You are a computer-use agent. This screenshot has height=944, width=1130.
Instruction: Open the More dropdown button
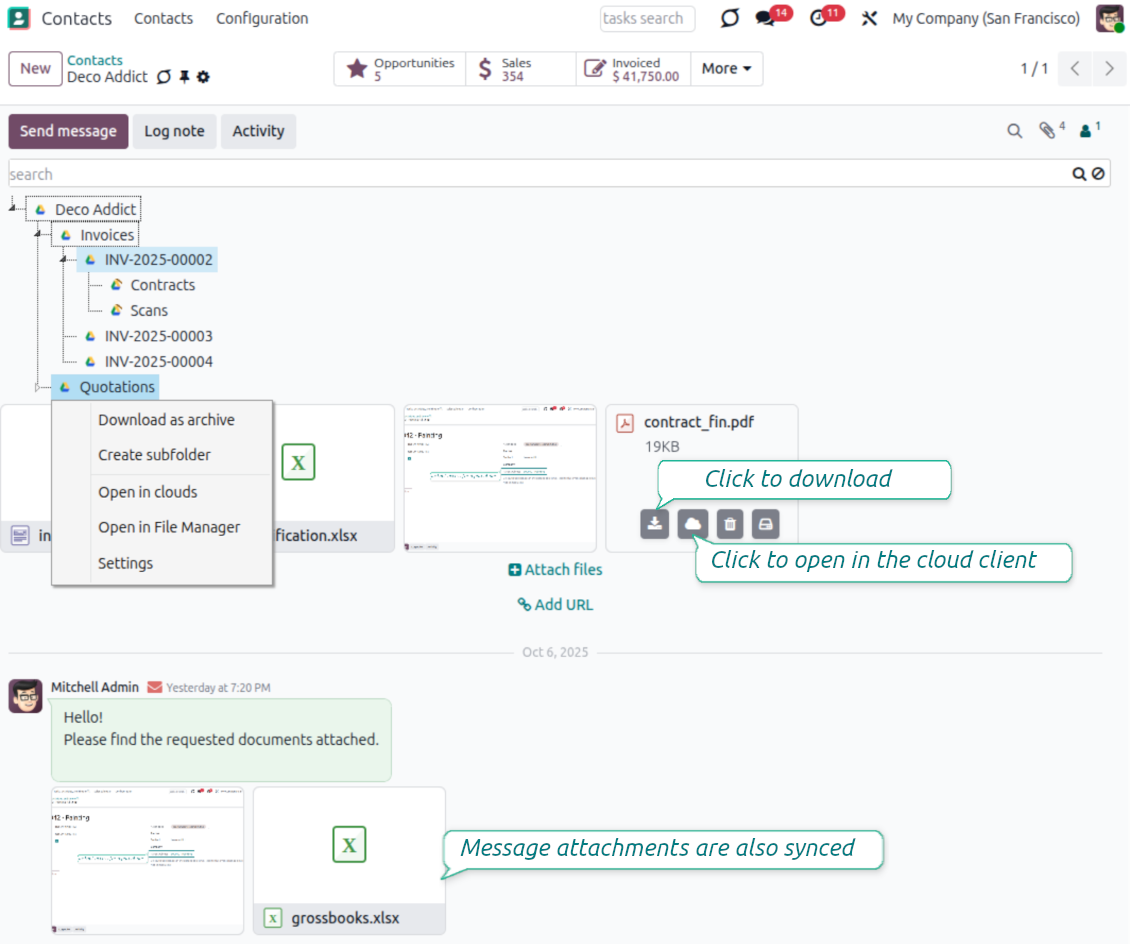pos(726,69)
